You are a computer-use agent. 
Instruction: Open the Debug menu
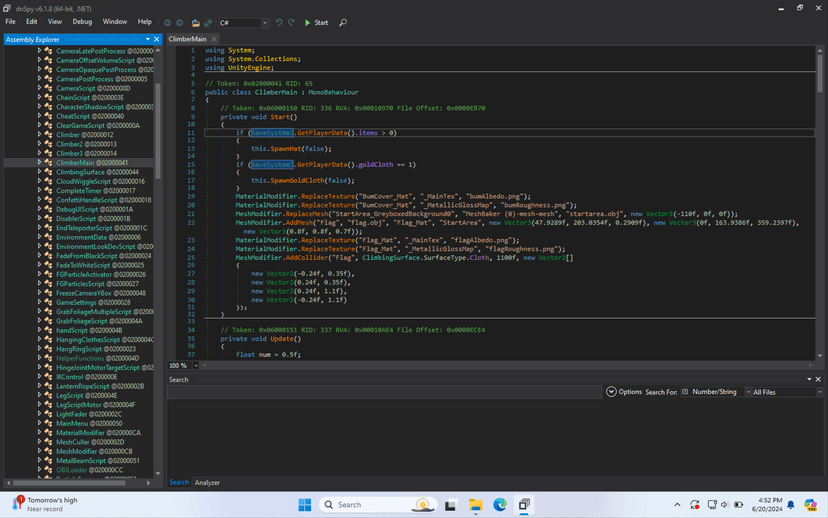click(82, 22)
